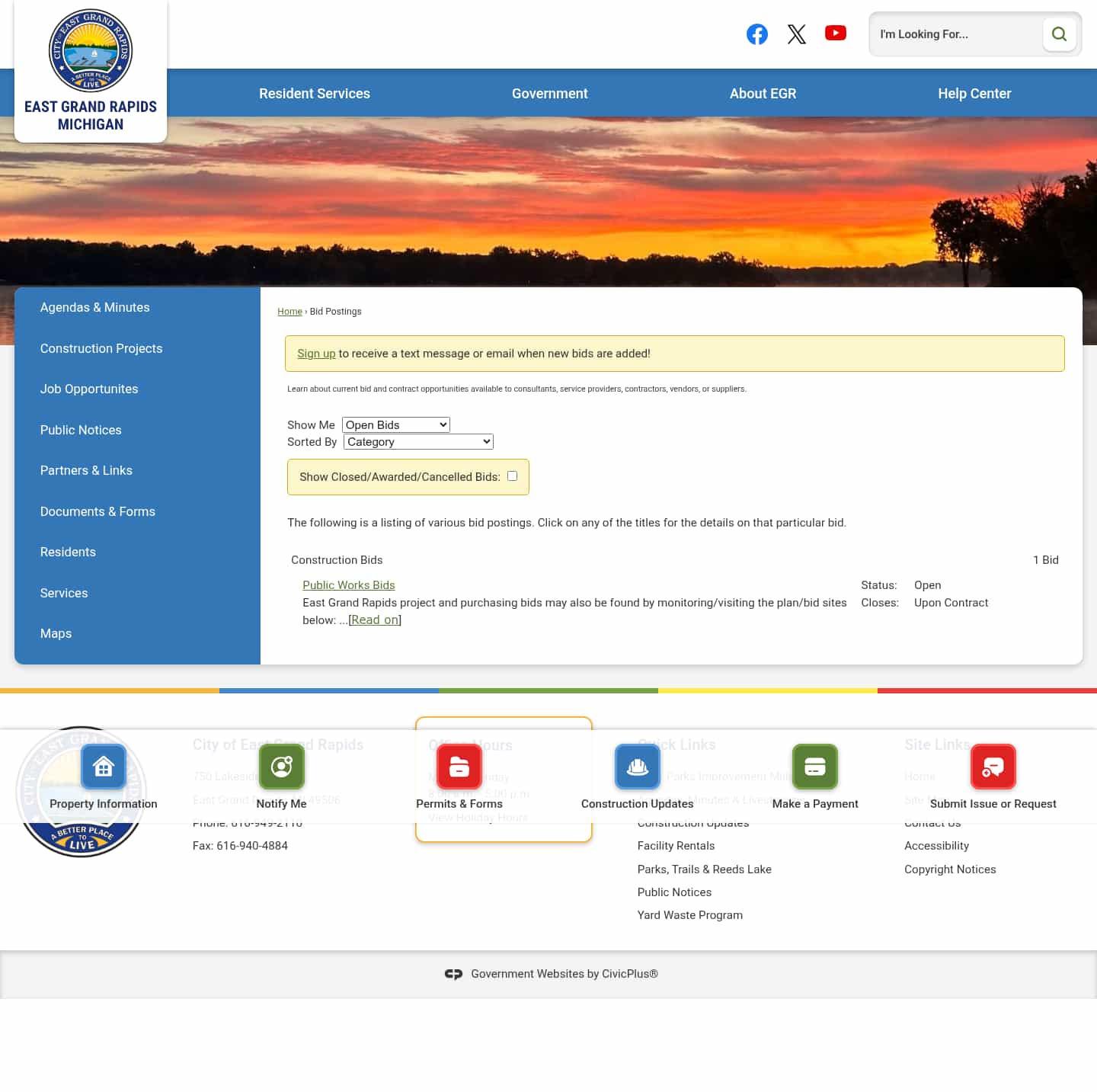Image resolution: width=1097 pixels, height=1092 pixels.
Task: Open Notify Me alerts icon
Action: point(281,767)
